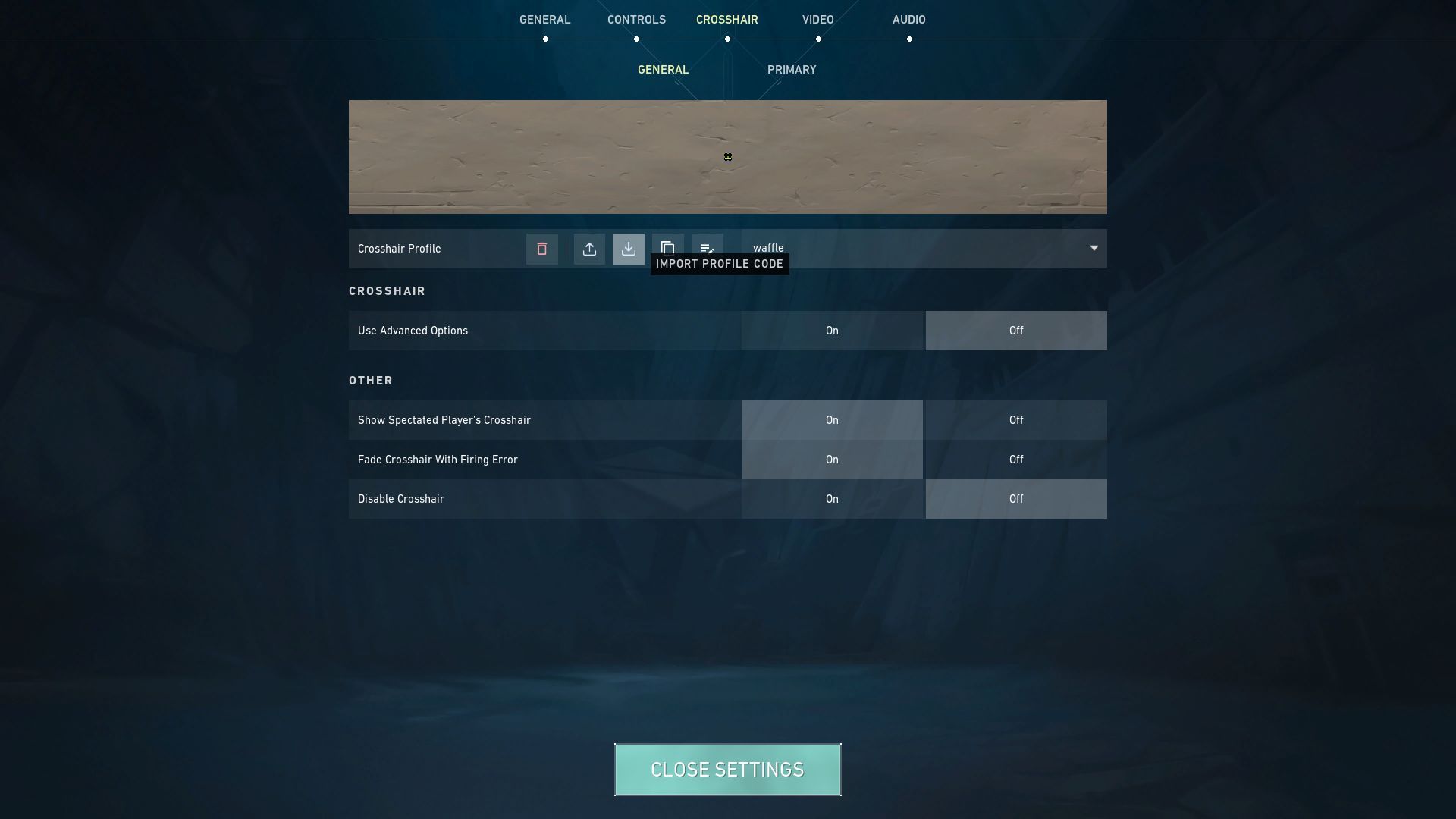The width and height of the screenshot is (1456, 819).
Task: Navigate to the PRIMARY crosshair sub-tab
Action: [x=791, y=70]
